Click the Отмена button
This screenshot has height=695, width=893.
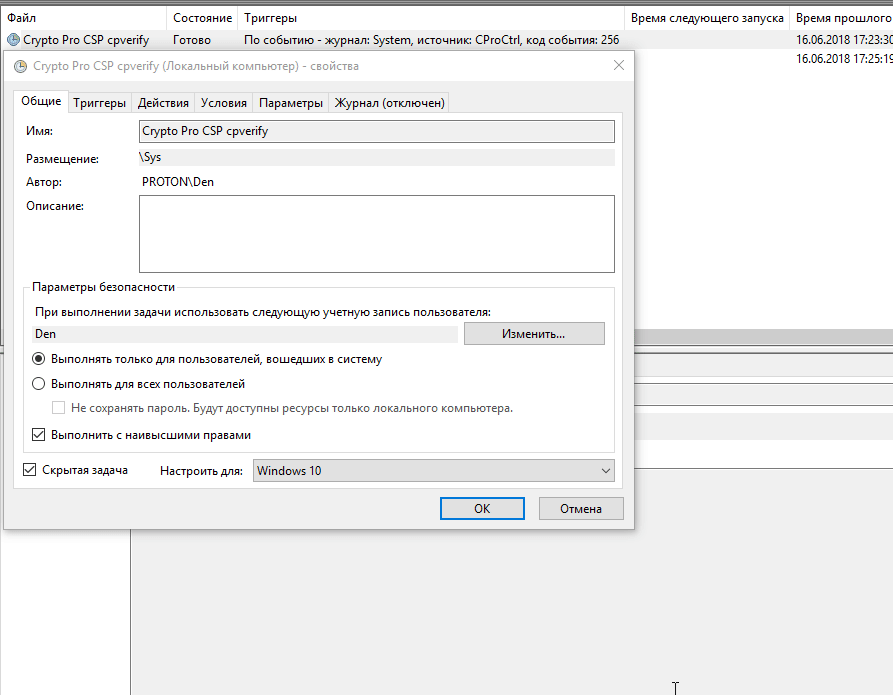(581, 509)
